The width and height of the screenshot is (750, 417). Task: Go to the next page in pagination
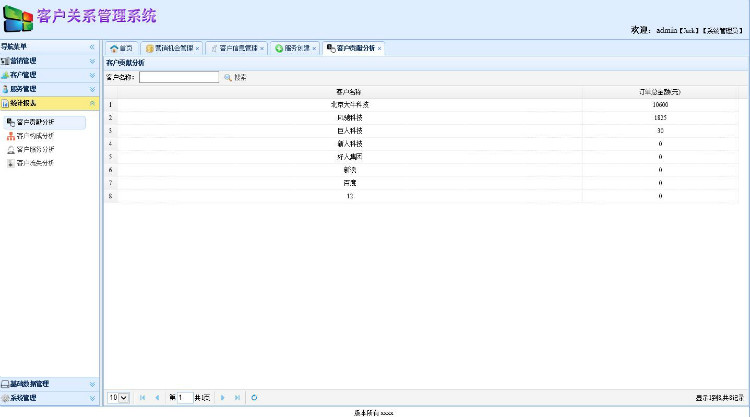(x=222, y=397)
